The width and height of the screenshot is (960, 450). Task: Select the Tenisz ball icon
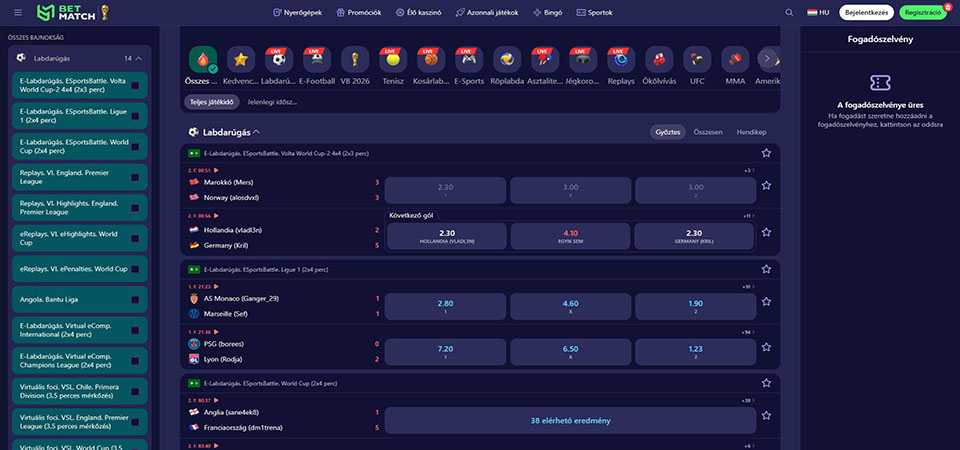[x=393, y=59]
